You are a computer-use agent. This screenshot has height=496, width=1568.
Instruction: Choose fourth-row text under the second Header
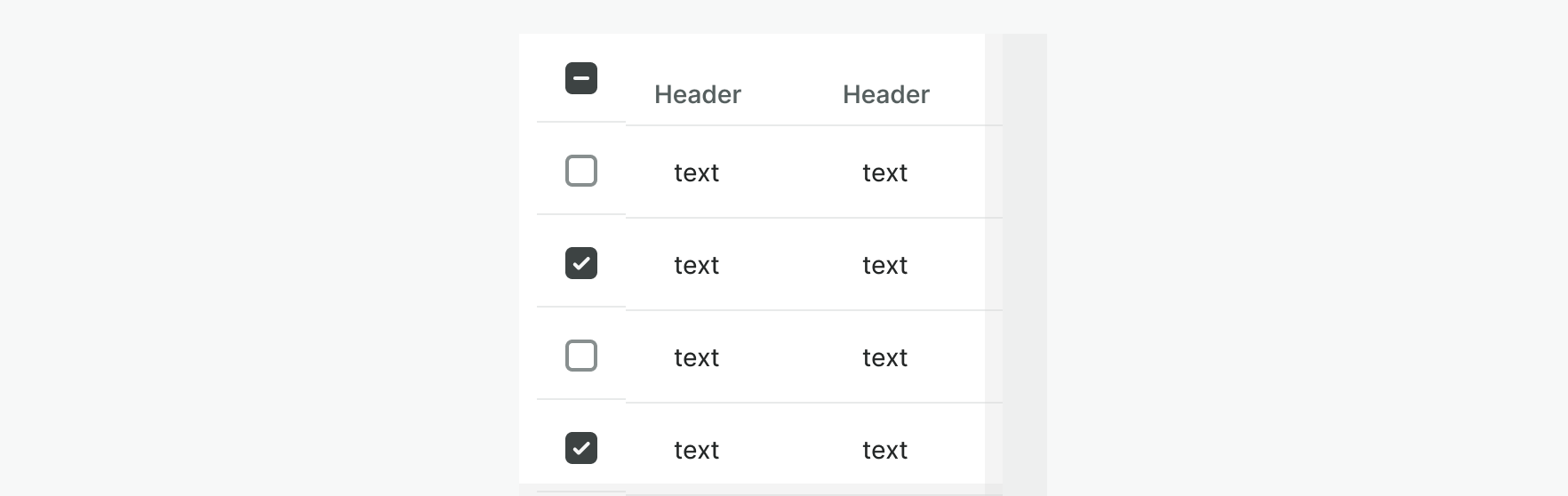tap(885, 450)
